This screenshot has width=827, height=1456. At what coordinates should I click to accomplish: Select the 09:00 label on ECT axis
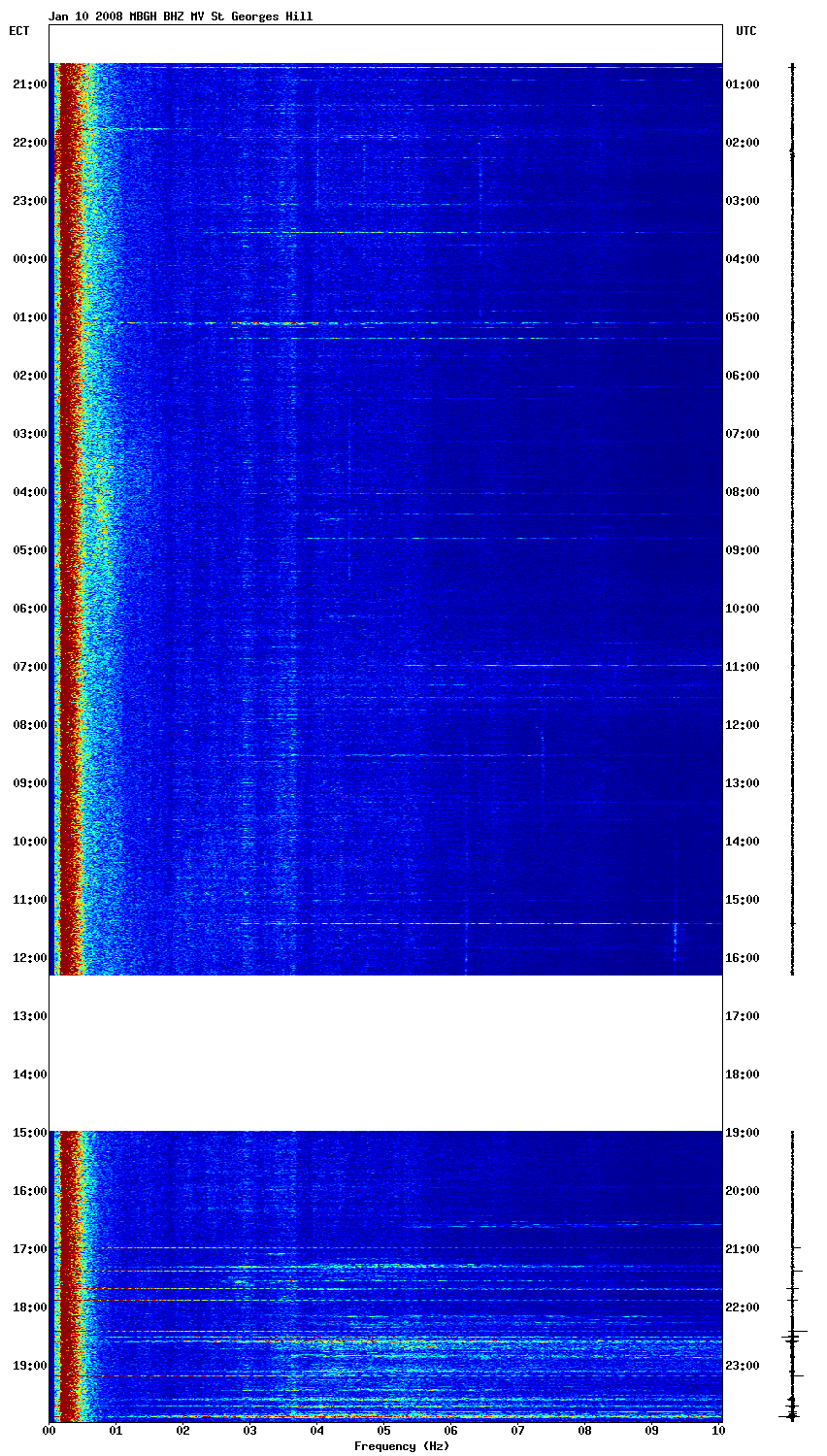coord(30,783)
